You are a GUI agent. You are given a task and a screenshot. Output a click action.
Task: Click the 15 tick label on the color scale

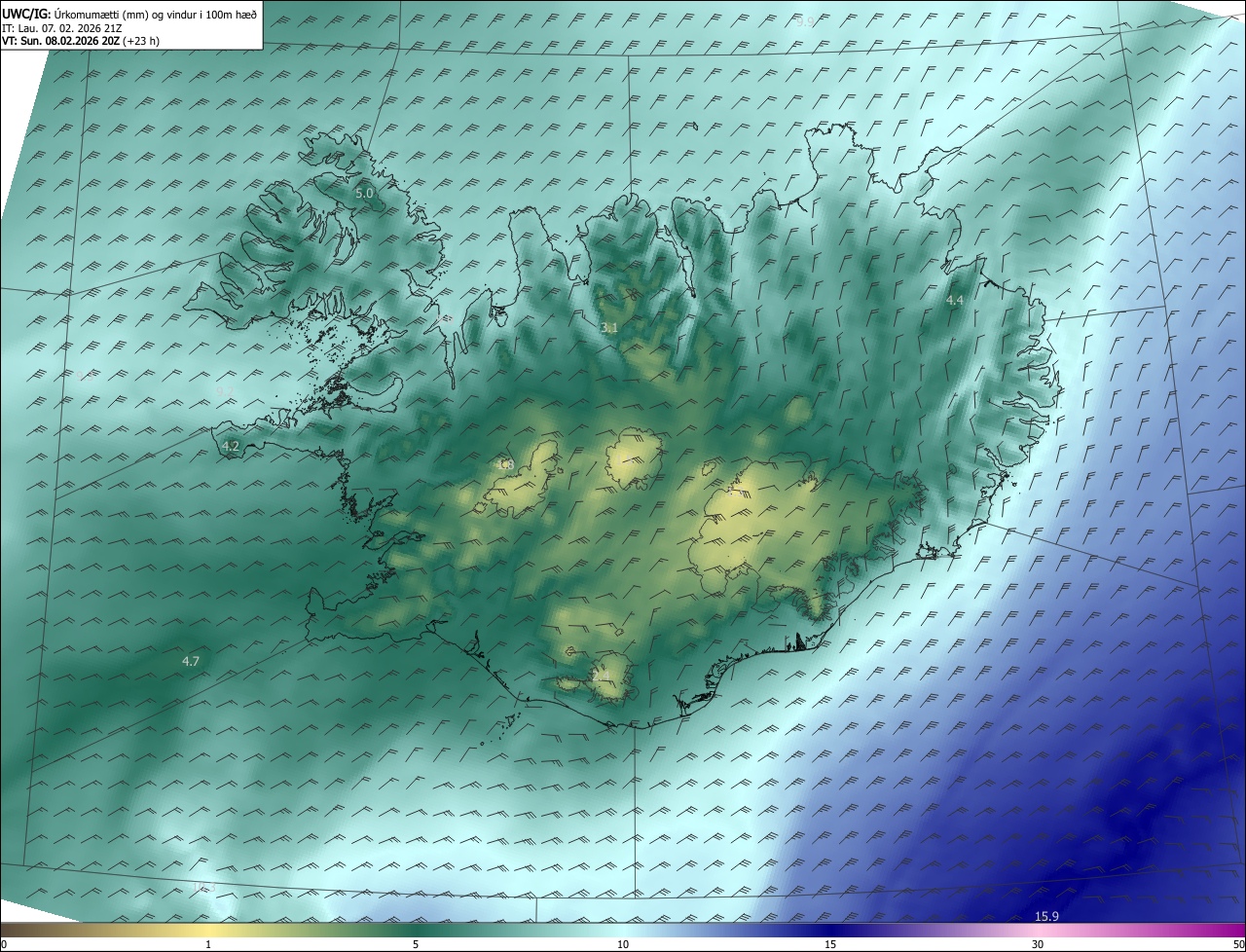(x=830, y=944)
